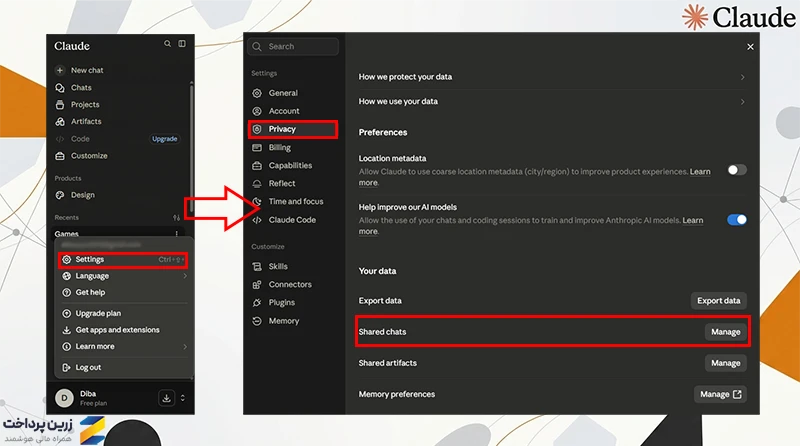Select Settings in the account menu
800x446 pixels.
tap(122, 260)
